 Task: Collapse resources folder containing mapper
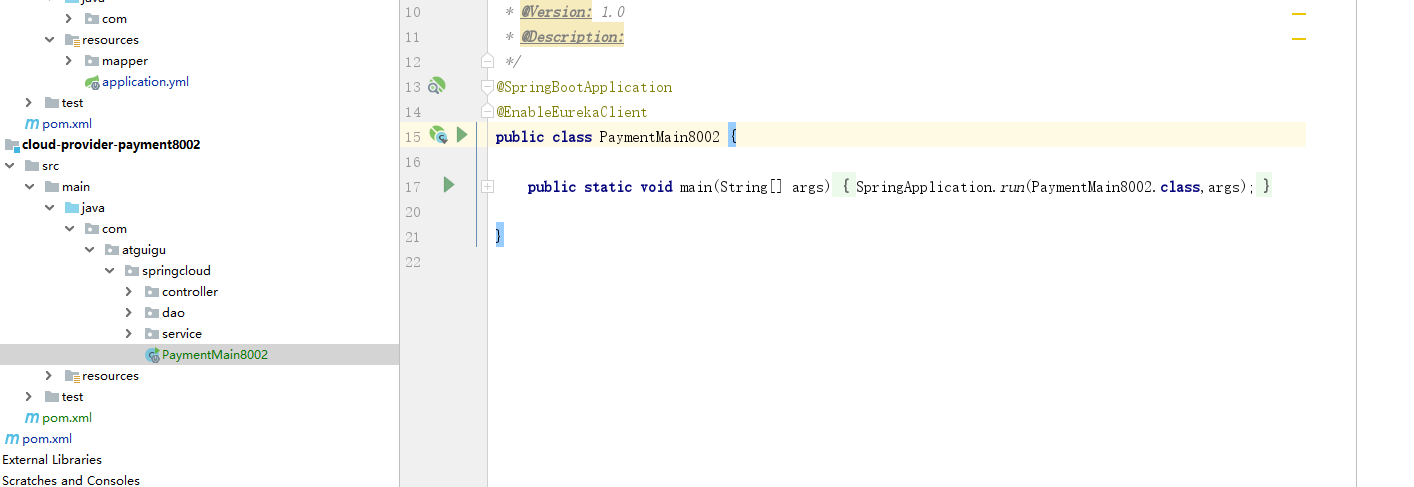[x=49, y=39]
